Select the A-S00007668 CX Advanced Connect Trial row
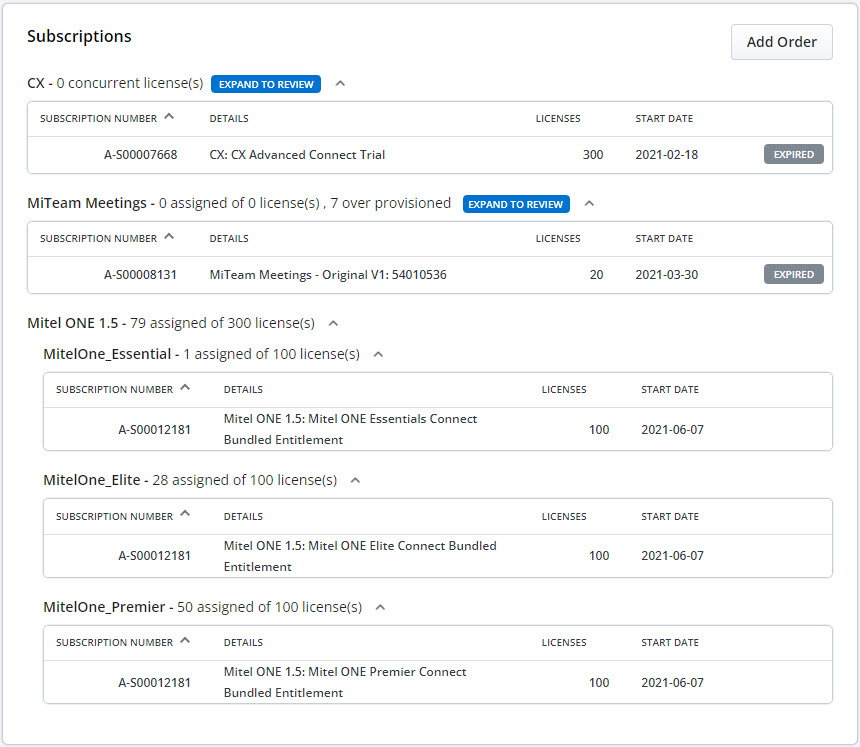Viewport: 860px width, 747px height. 430,155
